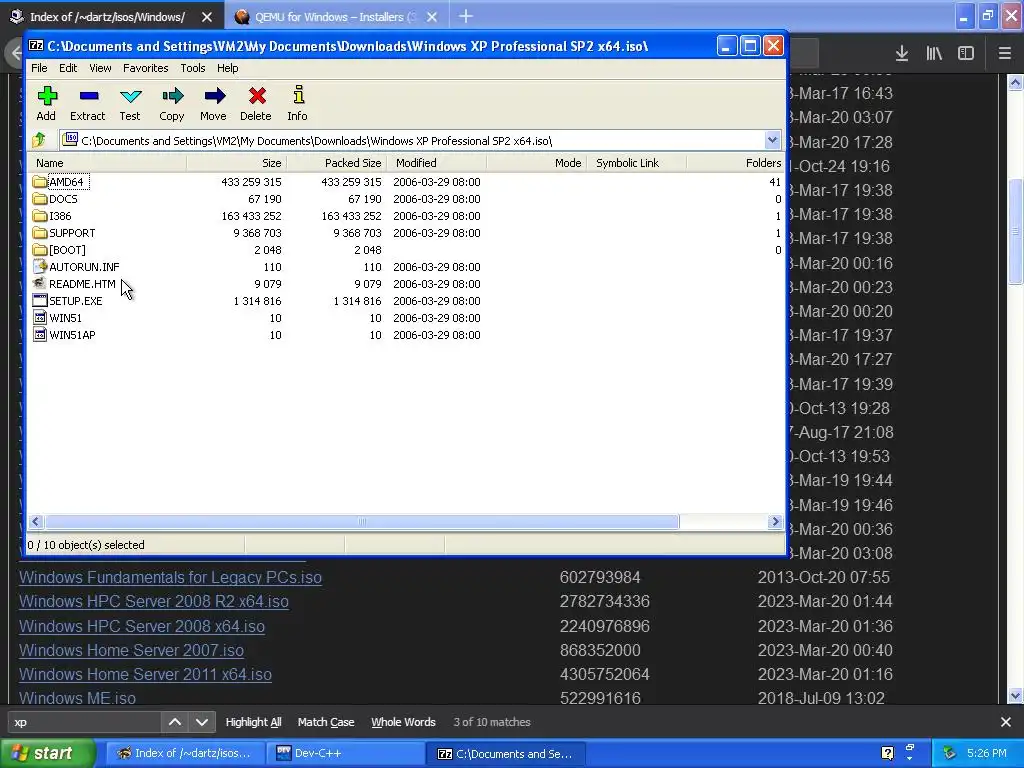Click the Delete toolbar icon
Screen dimensions: 1024x768
click(257, 97)
